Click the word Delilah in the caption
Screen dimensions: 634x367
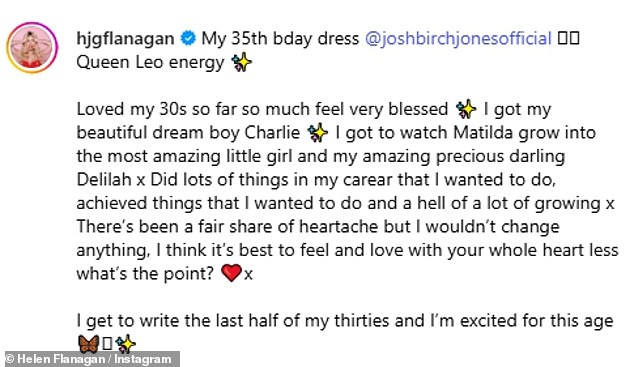(x=104, y=179)
